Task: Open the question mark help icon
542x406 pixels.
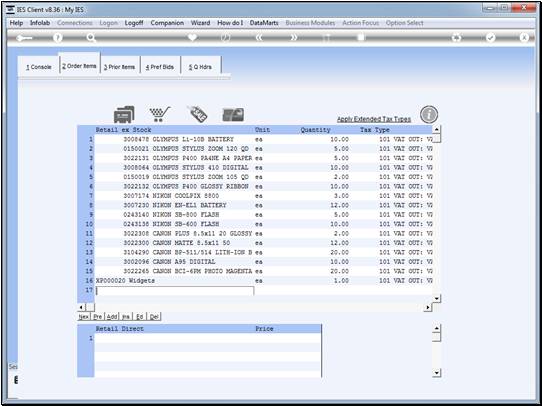Action: coord(58,38)
